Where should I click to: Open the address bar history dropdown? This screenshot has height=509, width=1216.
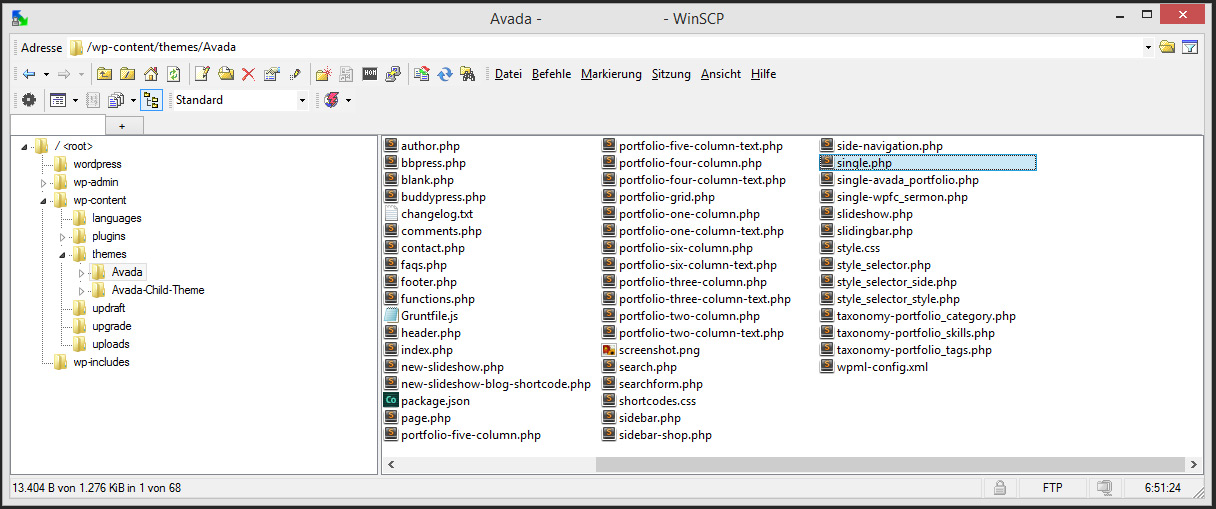click(1148, 47)
